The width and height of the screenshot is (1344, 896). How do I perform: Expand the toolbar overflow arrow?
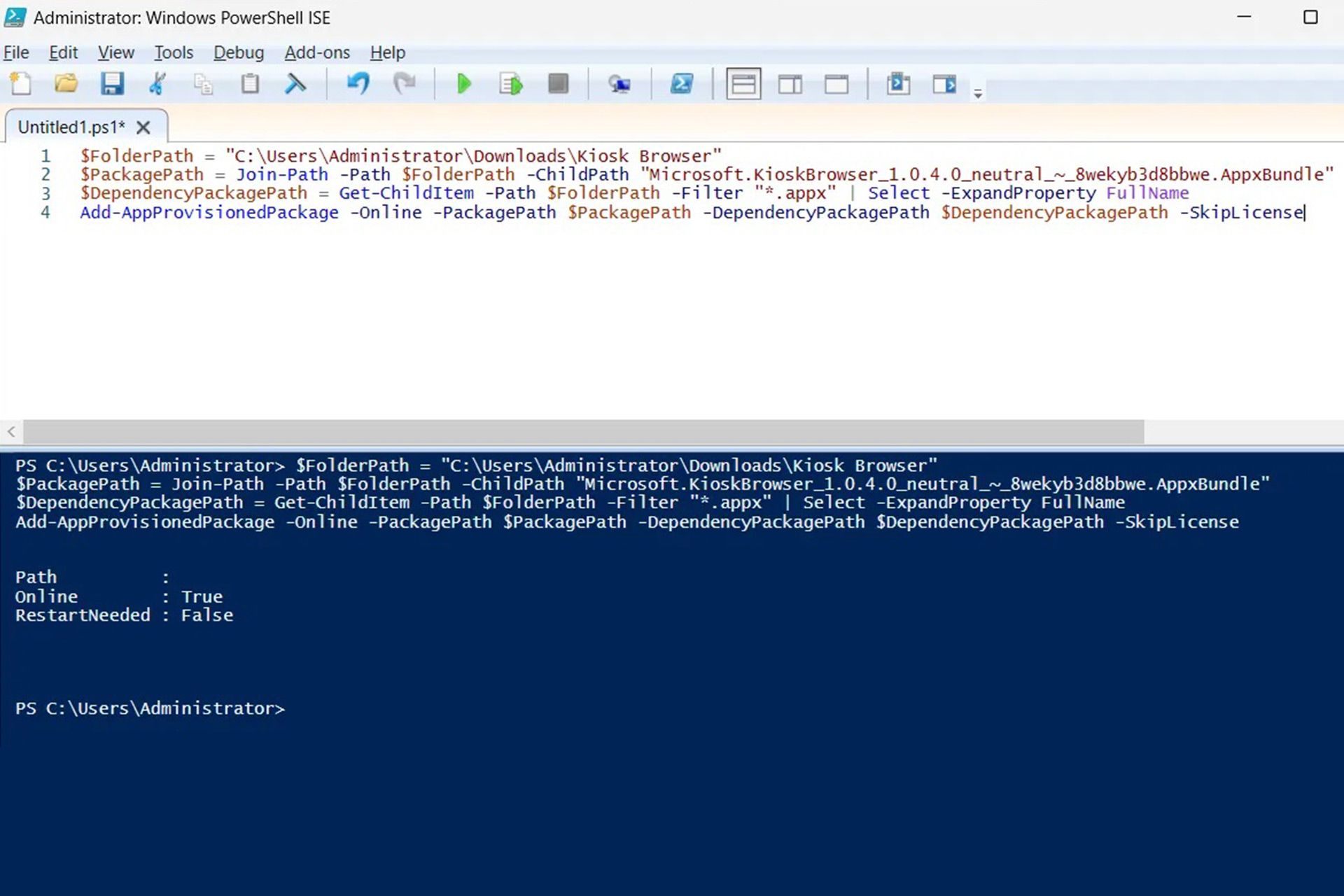point(978,93)
